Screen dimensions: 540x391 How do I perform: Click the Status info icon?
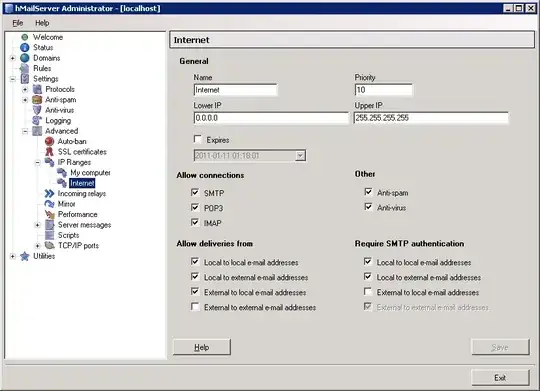[x=24, y=47]
